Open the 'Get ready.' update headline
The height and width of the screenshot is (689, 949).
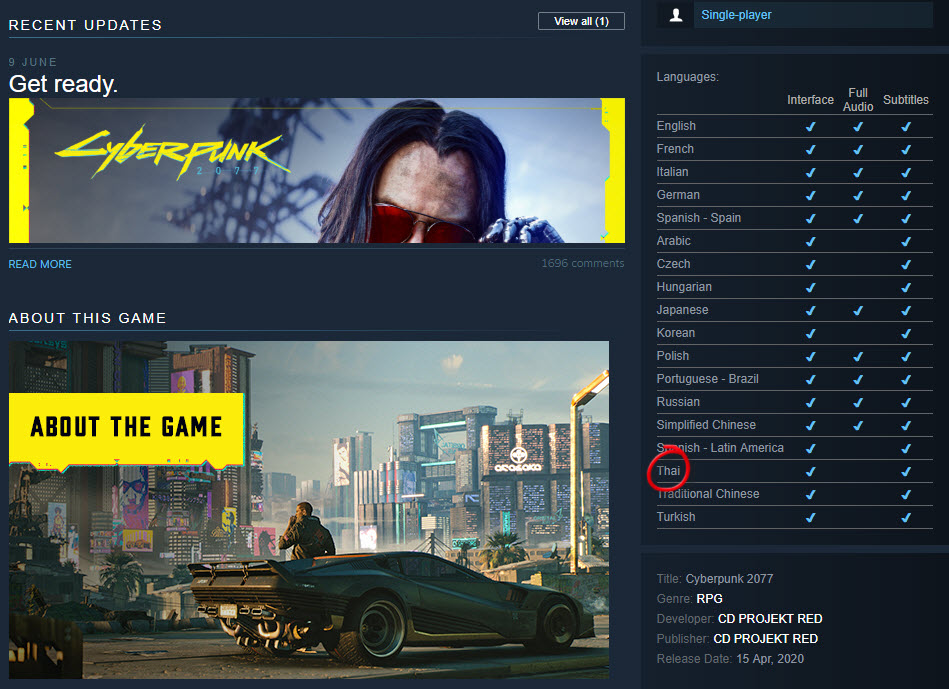[63, 84]
